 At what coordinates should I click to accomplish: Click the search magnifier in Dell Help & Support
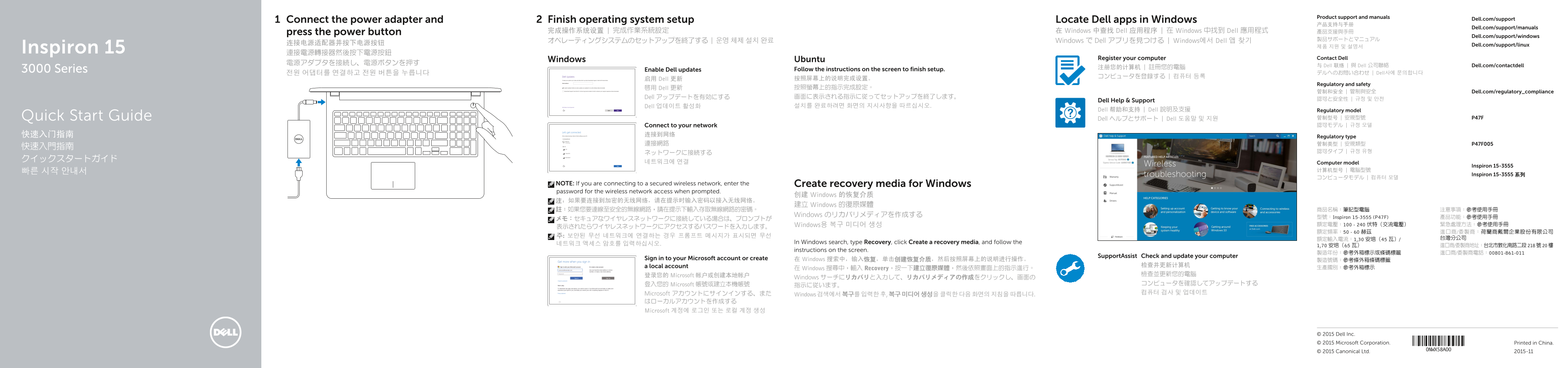(1278, 136)
